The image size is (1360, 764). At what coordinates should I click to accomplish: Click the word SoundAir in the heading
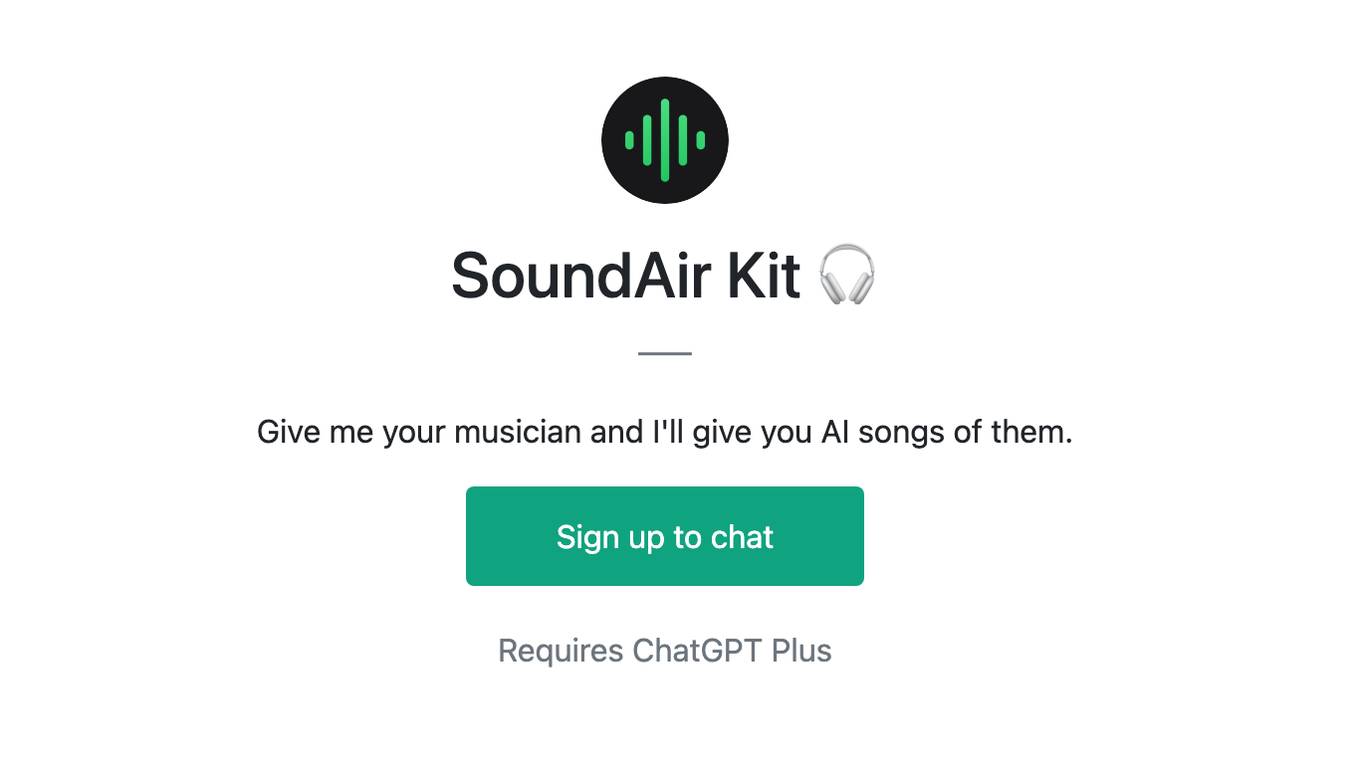[x=581, y=275]
